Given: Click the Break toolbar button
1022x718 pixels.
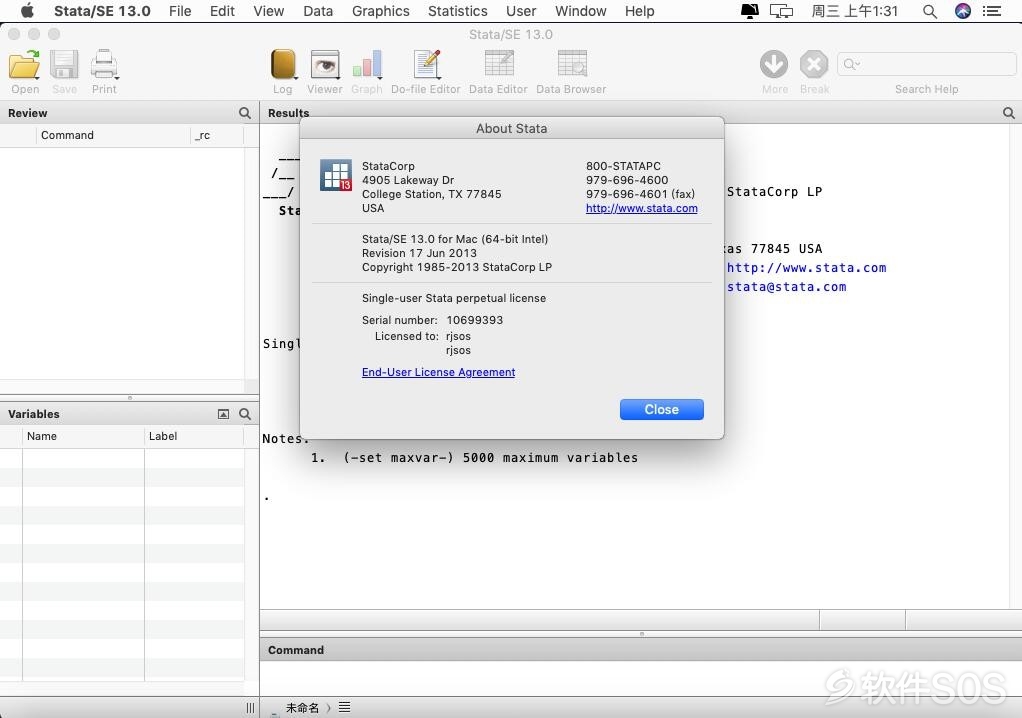Looking at the screenshot, I should 814,65.
